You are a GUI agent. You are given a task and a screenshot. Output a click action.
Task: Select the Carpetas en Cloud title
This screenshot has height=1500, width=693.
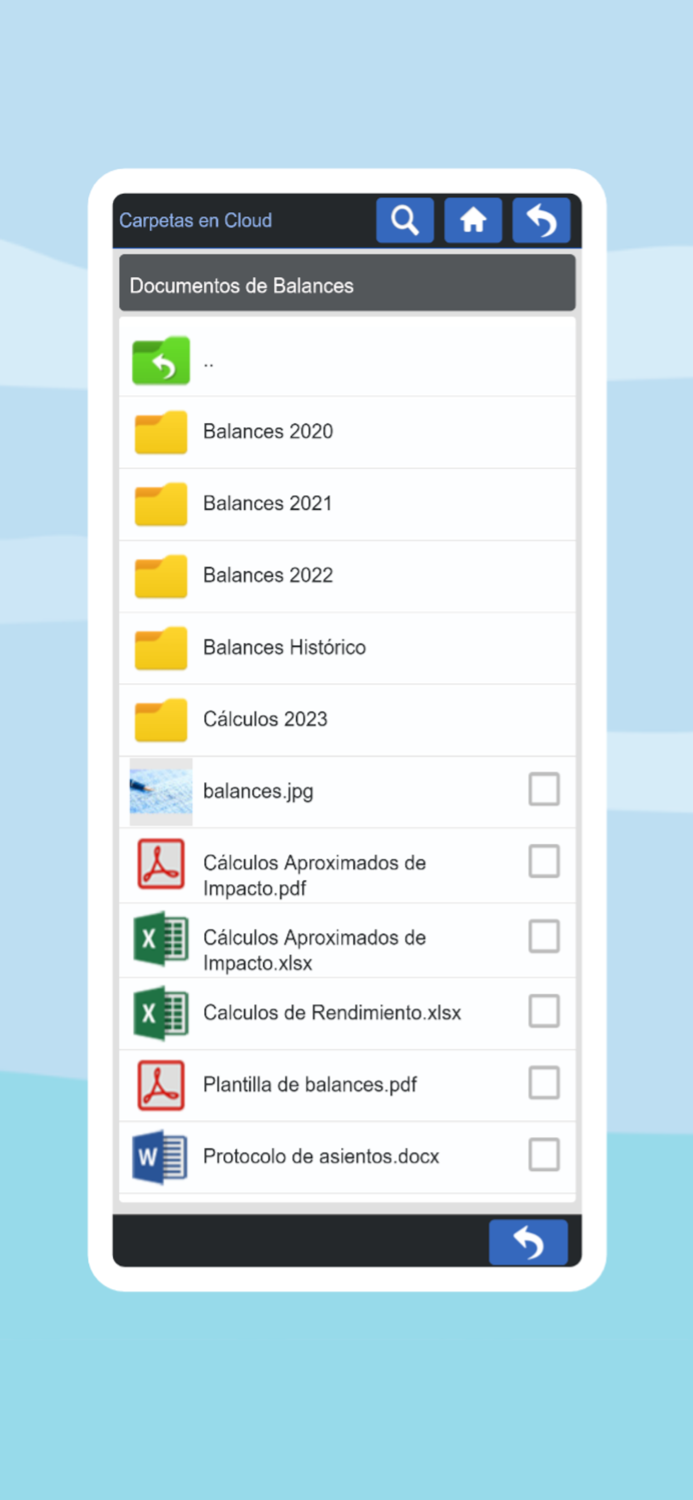tap(195, 220)
